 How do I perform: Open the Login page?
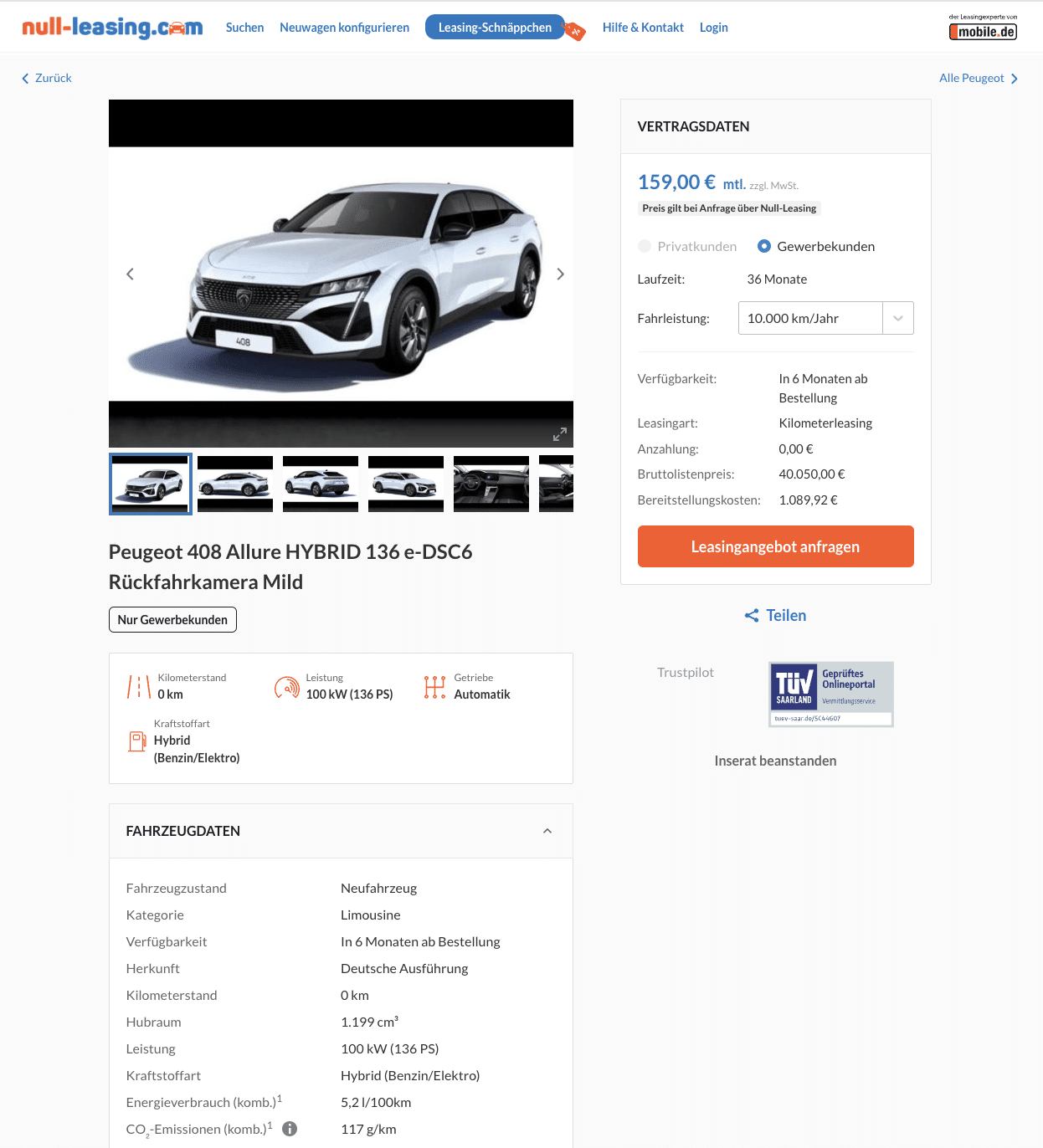click(x=714, y=28)
